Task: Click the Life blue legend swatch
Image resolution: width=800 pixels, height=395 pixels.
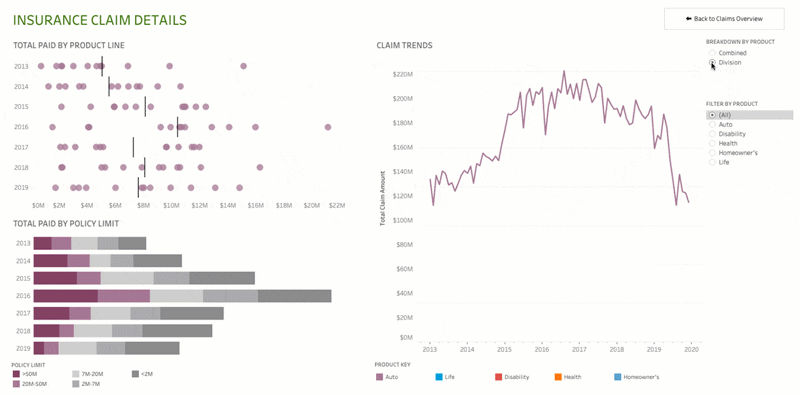Action: 438,377
